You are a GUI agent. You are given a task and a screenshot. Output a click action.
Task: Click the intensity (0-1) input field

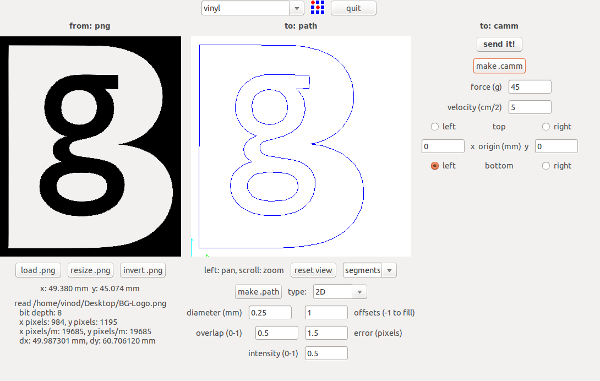point(326,353)
